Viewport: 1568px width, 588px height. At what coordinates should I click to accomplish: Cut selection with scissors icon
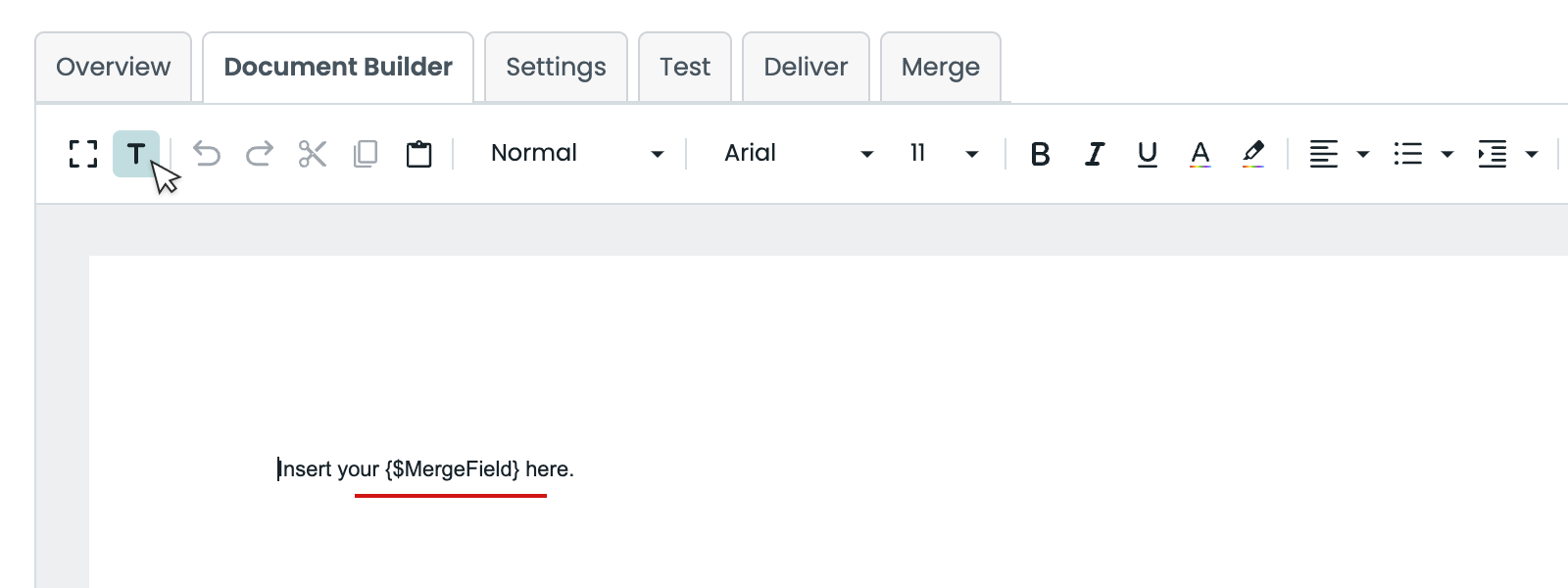313,154
